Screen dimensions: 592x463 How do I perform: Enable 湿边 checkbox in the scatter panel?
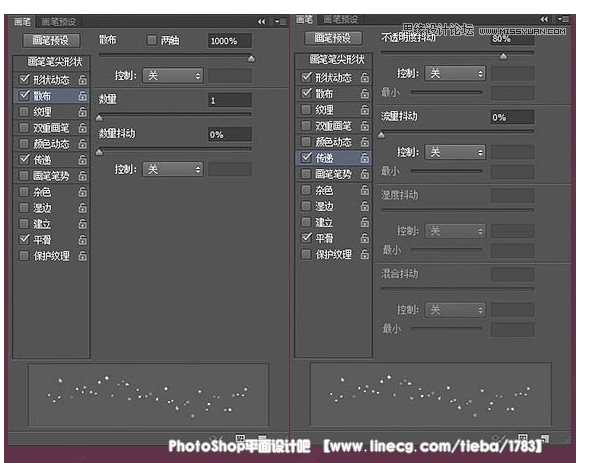(x=24, y=208)
